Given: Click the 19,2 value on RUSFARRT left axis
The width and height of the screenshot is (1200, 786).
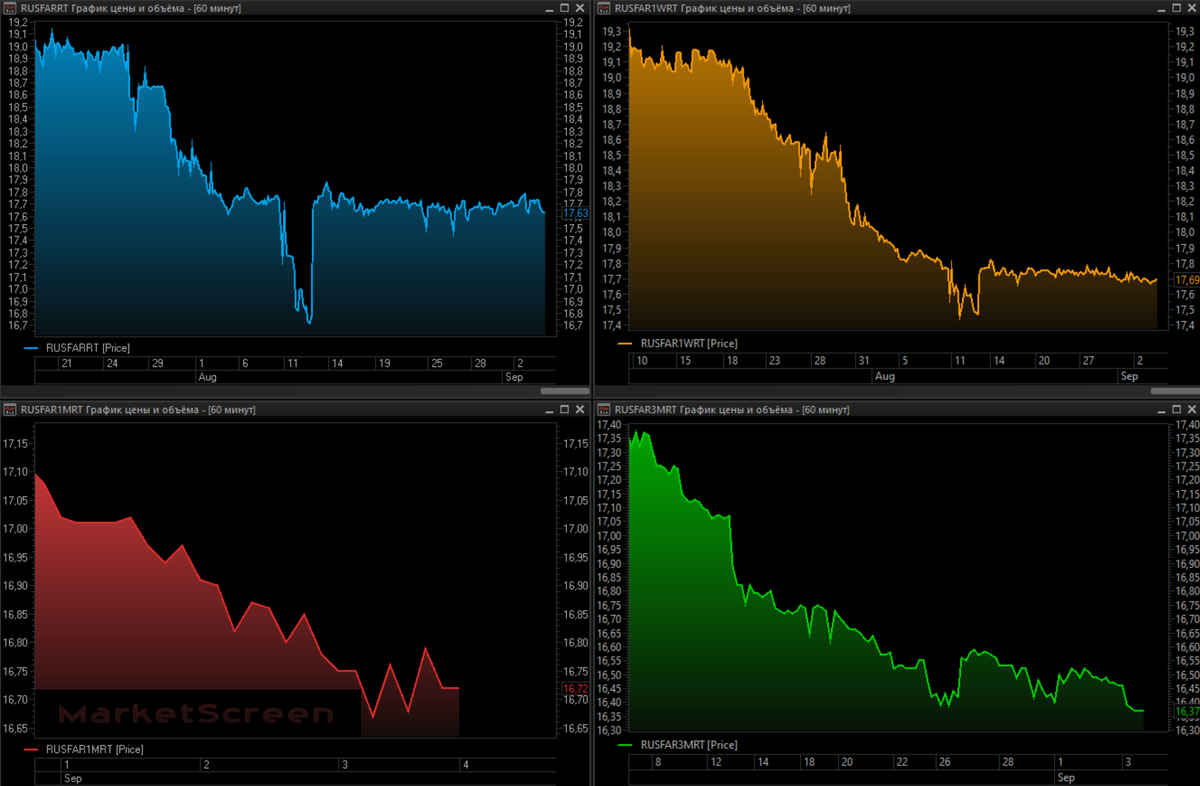Looking at the screenshot, I should [x=17, y=21].
